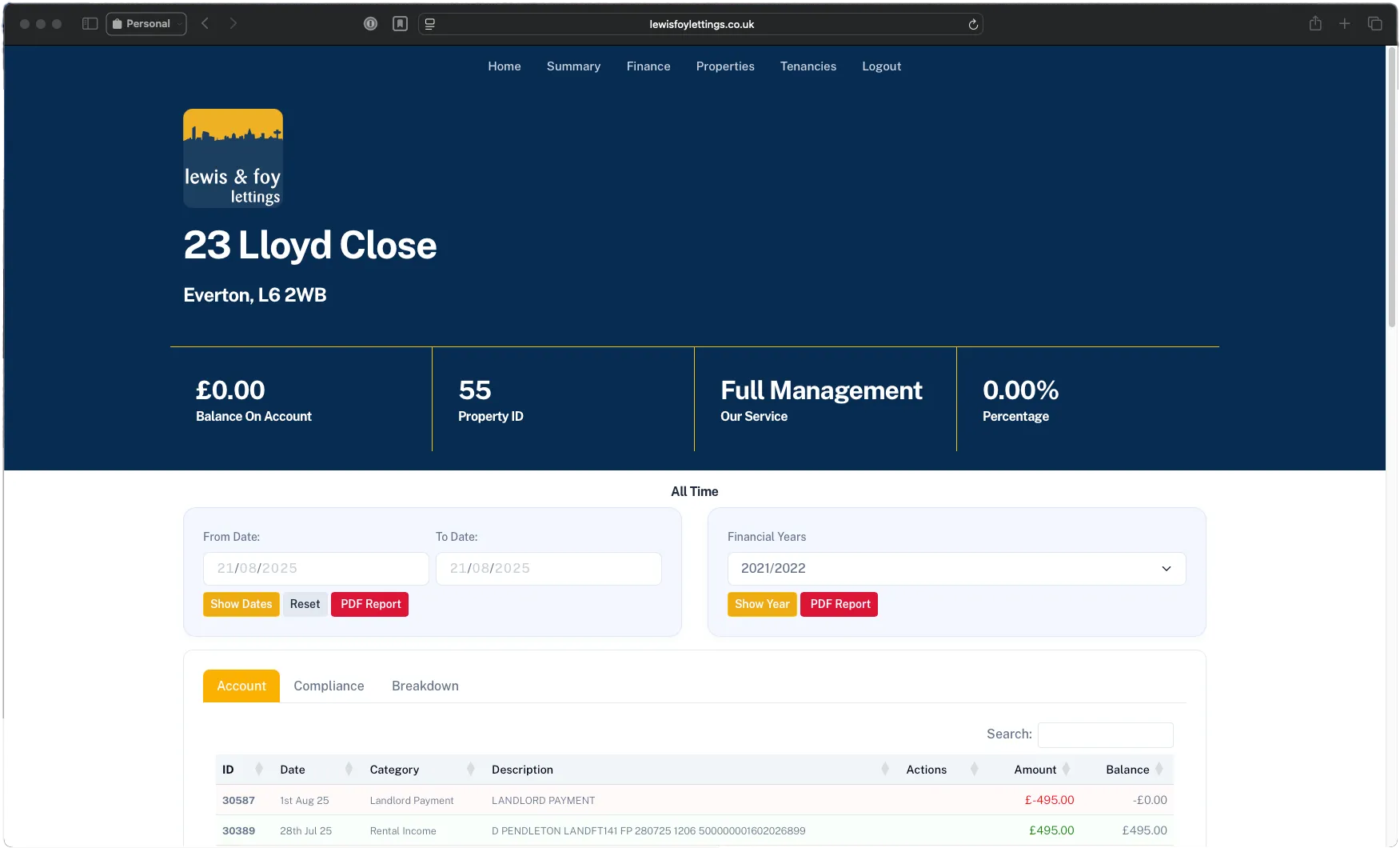Image resolution: width=1400 pixels, height=848 pixels.
Task: Click the lewis & foy lettings logo
Action: (x=233, y=158)
